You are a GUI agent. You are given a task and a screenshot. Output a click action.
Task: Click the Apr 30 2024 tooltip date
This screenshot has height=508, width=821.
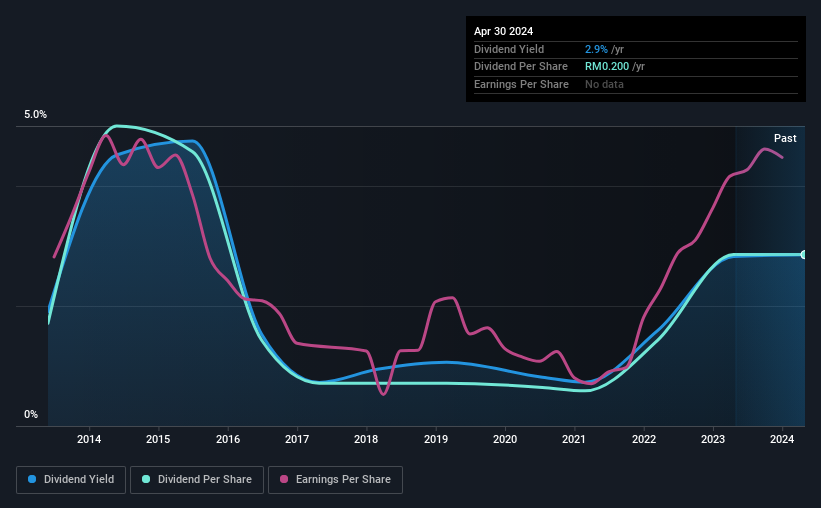503,31
